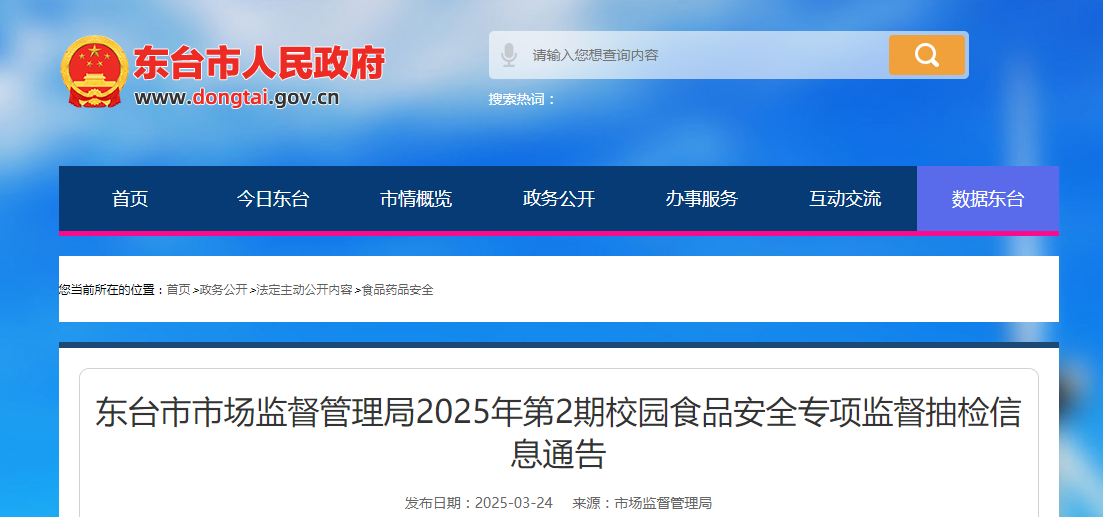Click the microphone voice search icon
Screen dimensions: 1103x517
point(509,55)
